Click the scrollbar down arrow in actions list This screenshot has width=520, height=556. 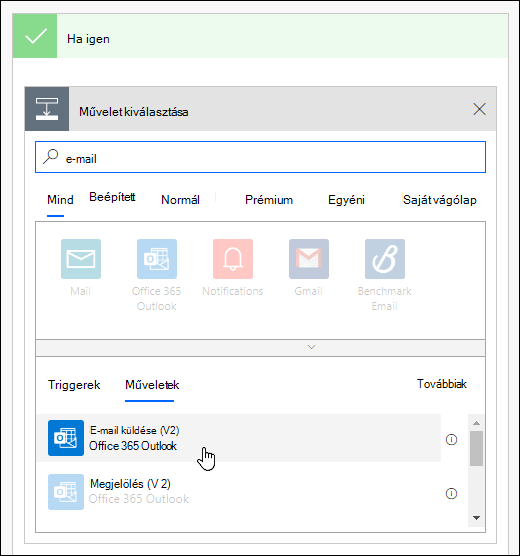tap(476, 518)
